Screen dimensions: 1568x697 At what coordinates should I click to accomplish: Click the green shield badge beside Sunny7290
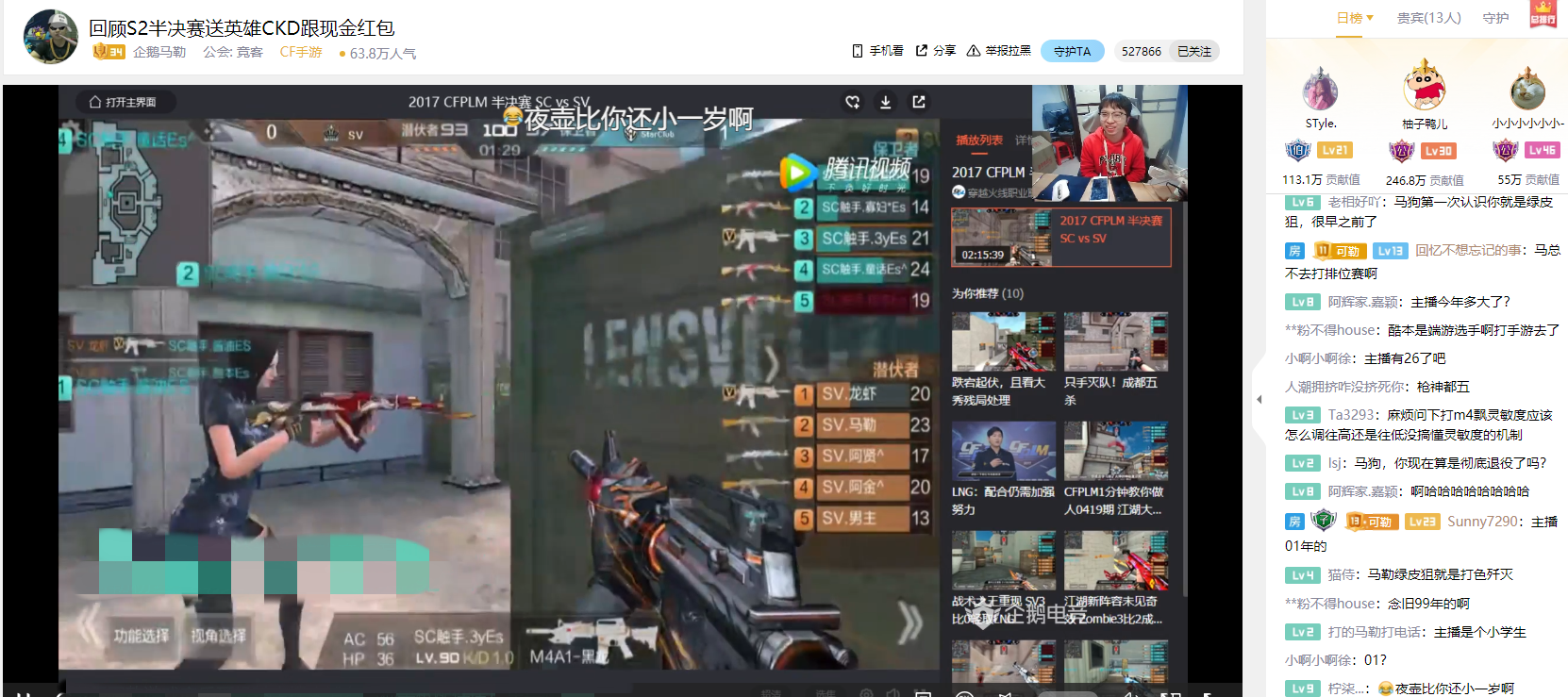coord(1324,520)
